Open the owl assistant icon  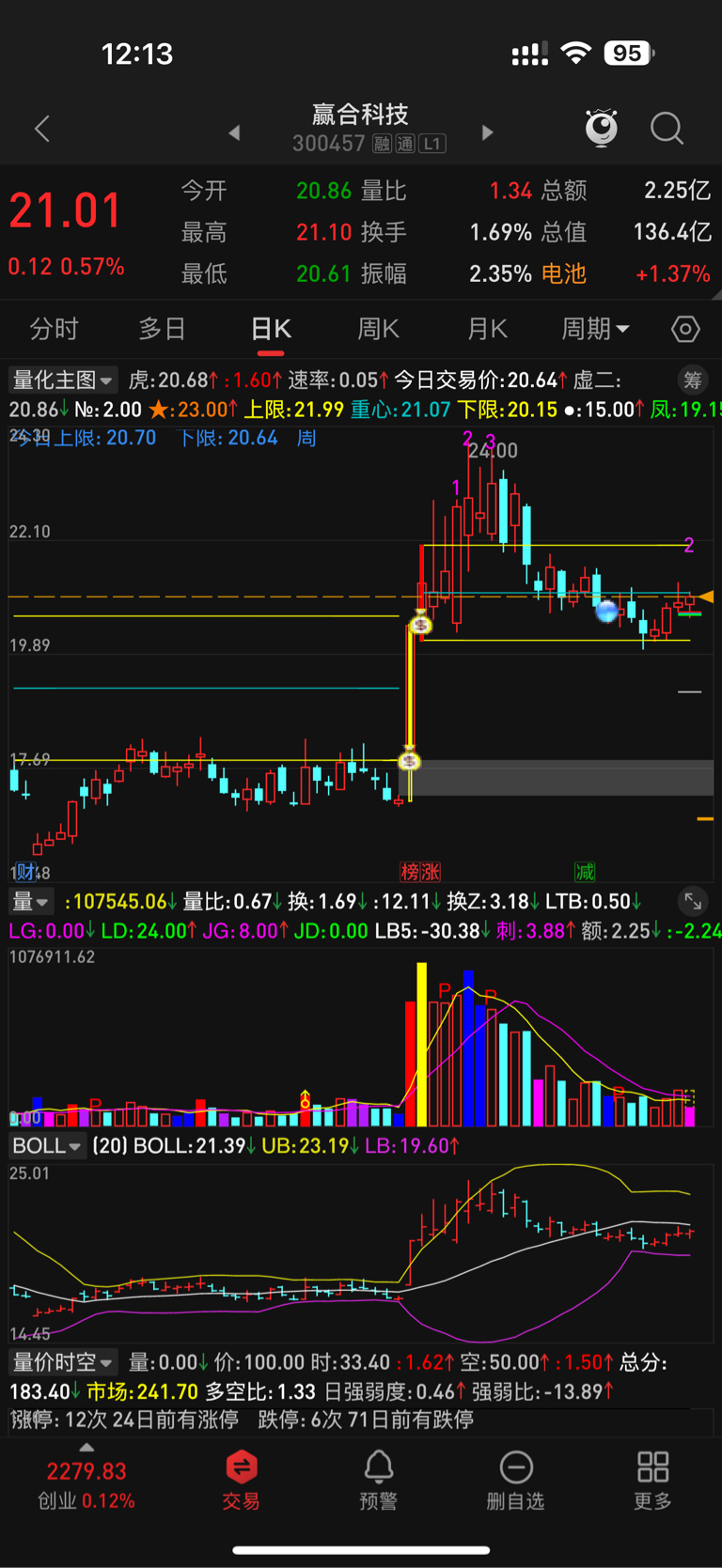click(x=601, y=128)
